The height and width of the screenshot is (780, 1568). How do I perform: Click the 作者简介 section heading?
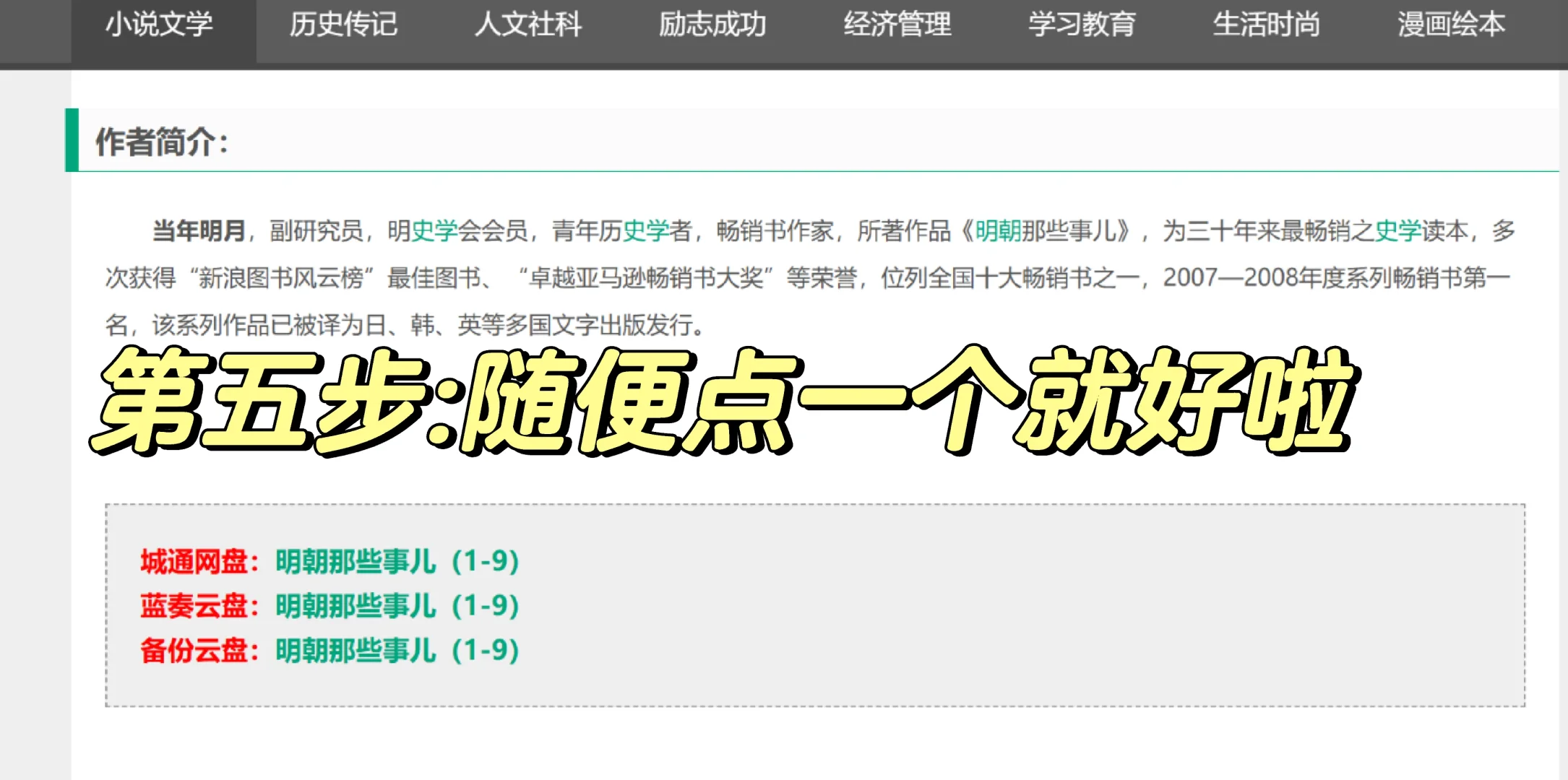click(x=162, y=142)
